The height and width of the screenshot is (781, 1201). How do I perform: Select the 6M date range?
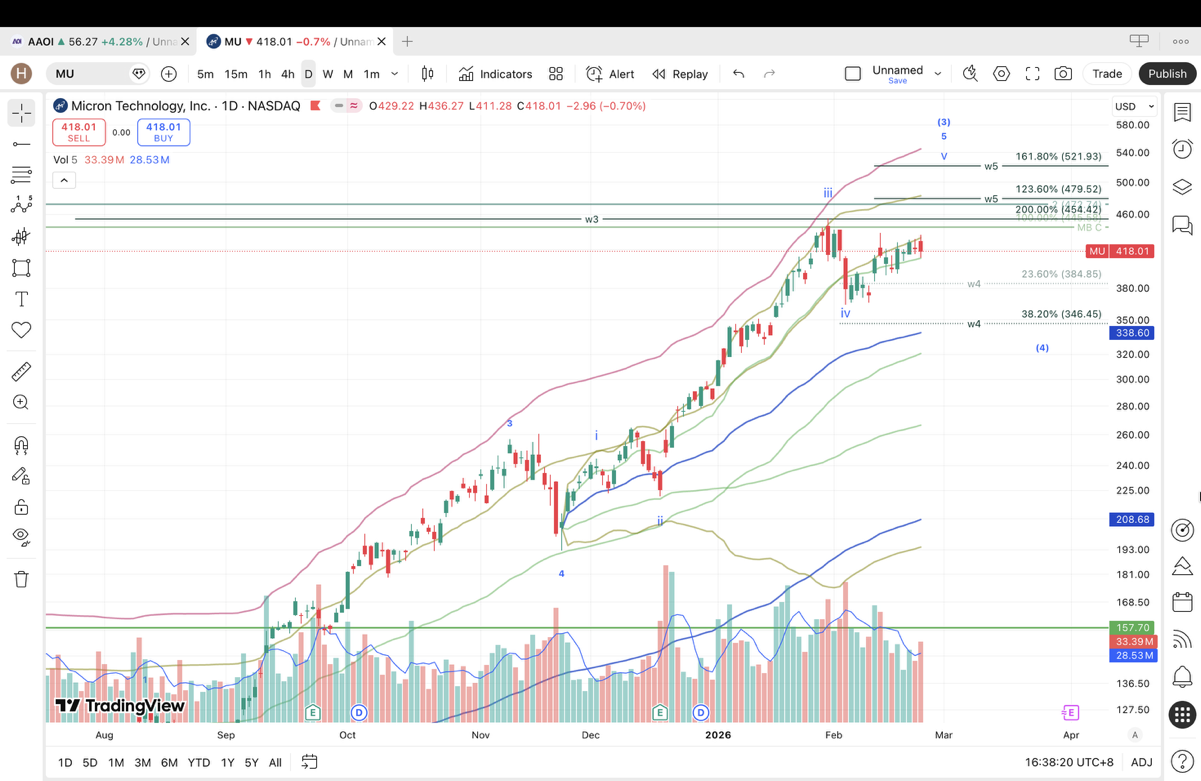169,762
